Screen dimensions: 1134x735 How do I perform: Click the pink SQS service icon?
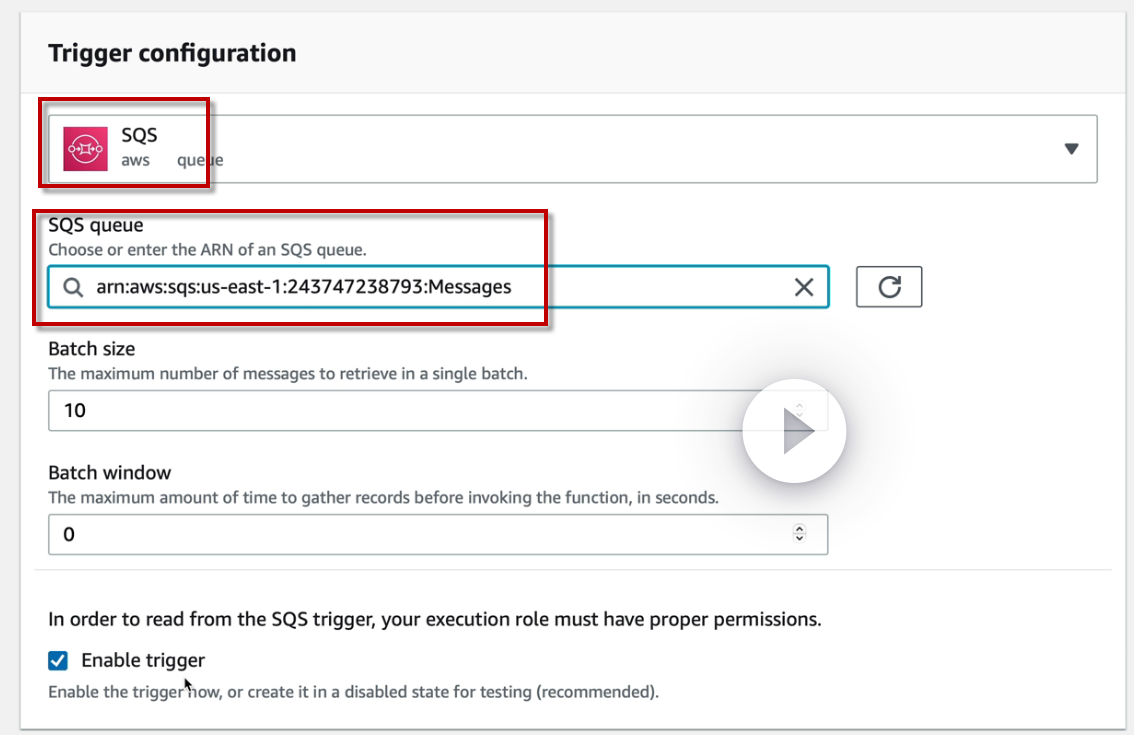point(84,148)
